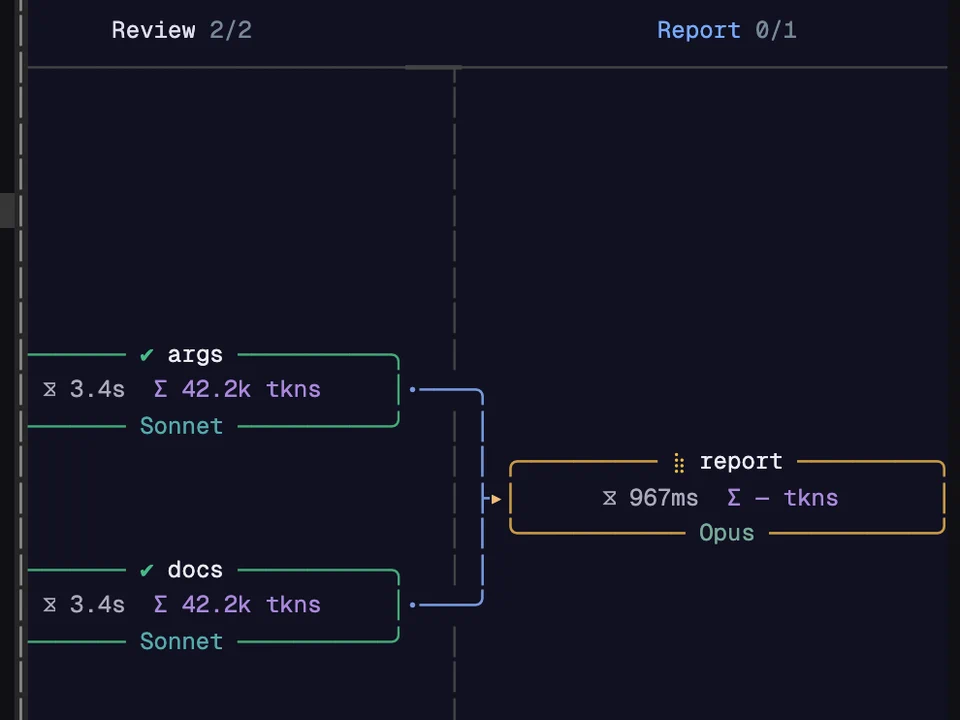Click the hourglass icon in docs node
The height and width of the screenshot is (720, 960).
coord(50,605)
